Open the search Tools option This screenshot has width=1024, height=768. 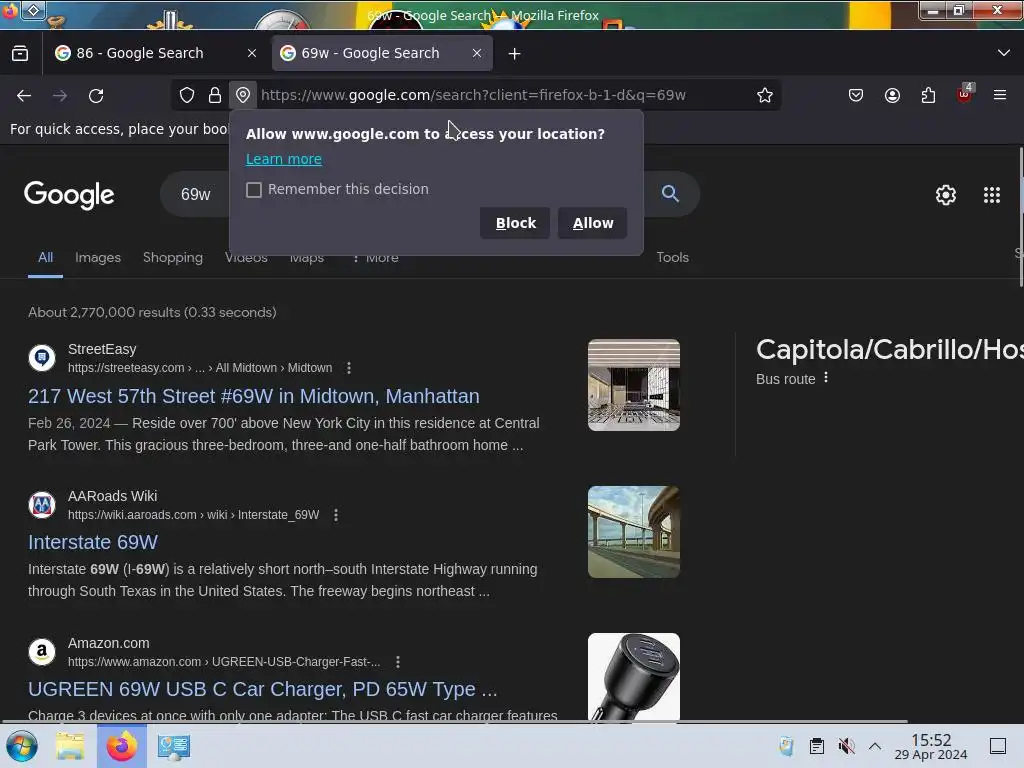coord(673,257)
